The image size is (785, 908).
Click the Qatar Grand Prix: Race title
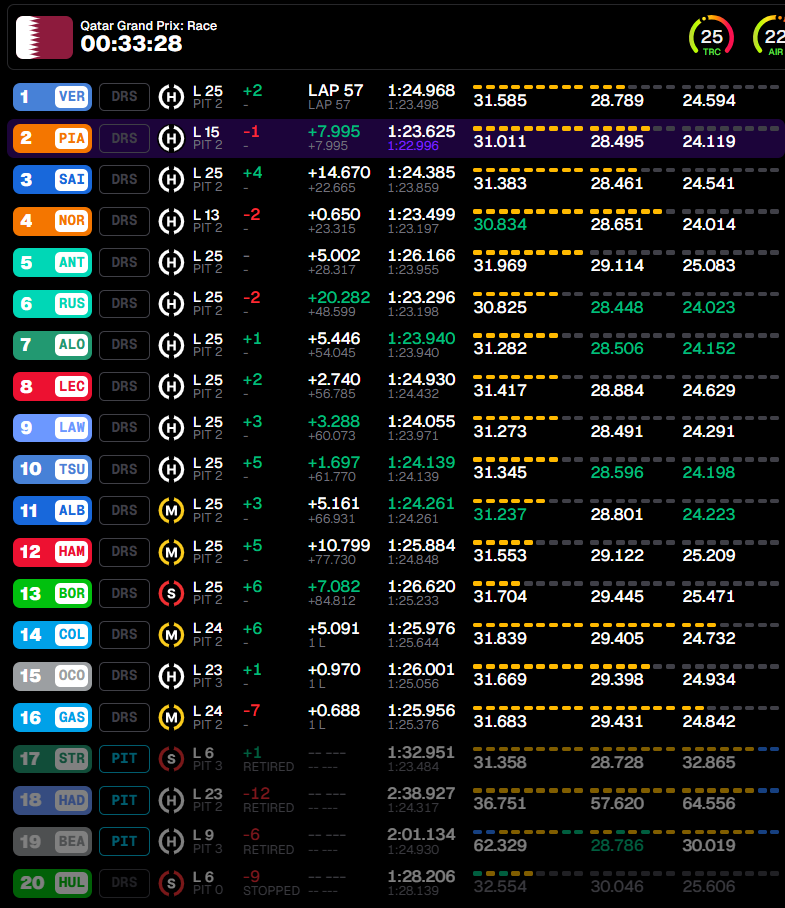[x=149, y=26]
